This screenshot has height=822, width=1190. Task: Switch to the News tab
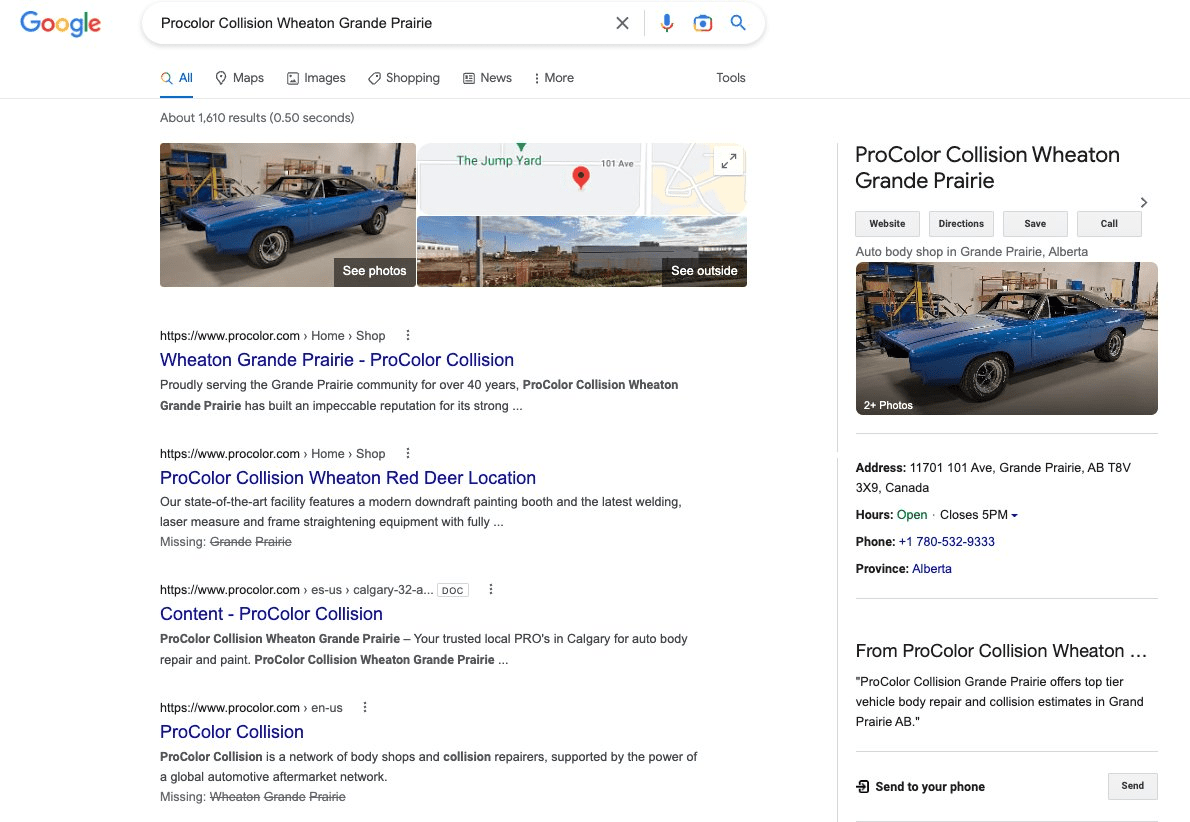pyautogui.click(x=487, y=77)
